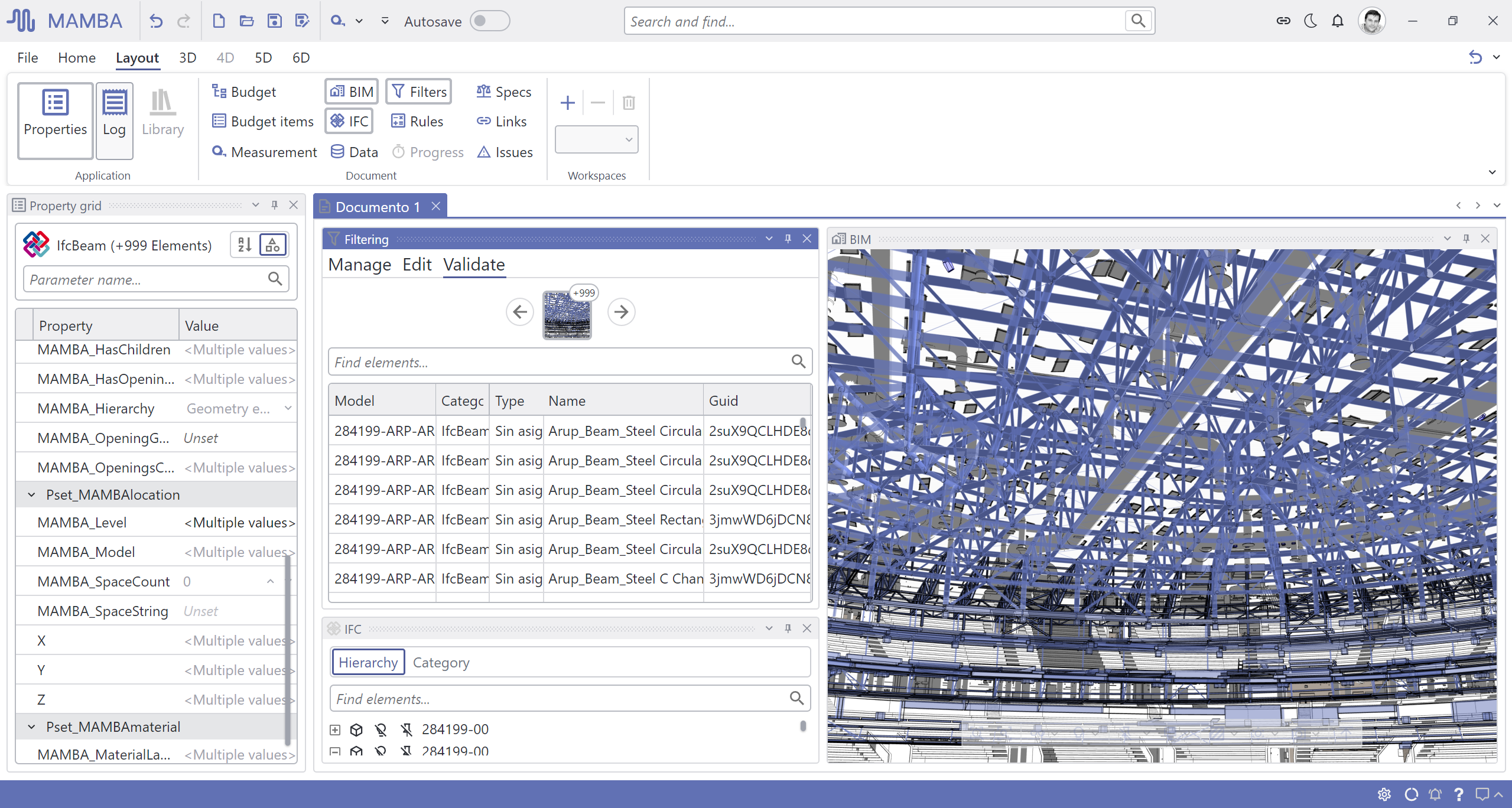The image size is (1512, 808).
Task: Select the Category view in IFC panel
Action: (441, 662)
